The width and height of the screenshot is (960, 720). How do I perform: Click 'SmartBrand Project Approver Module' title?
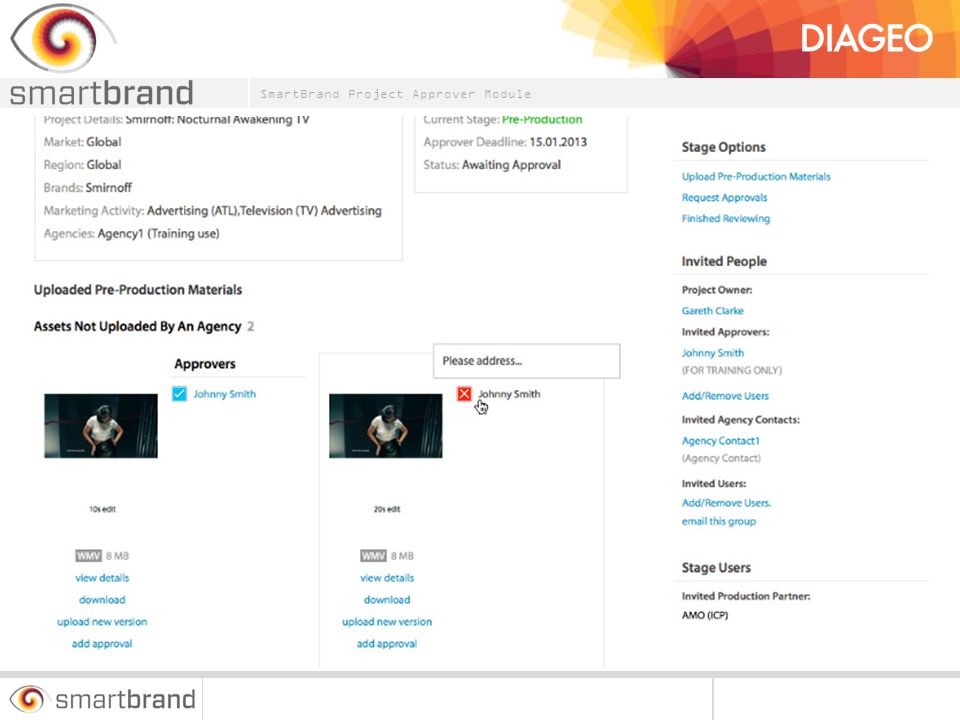[396, 94]
